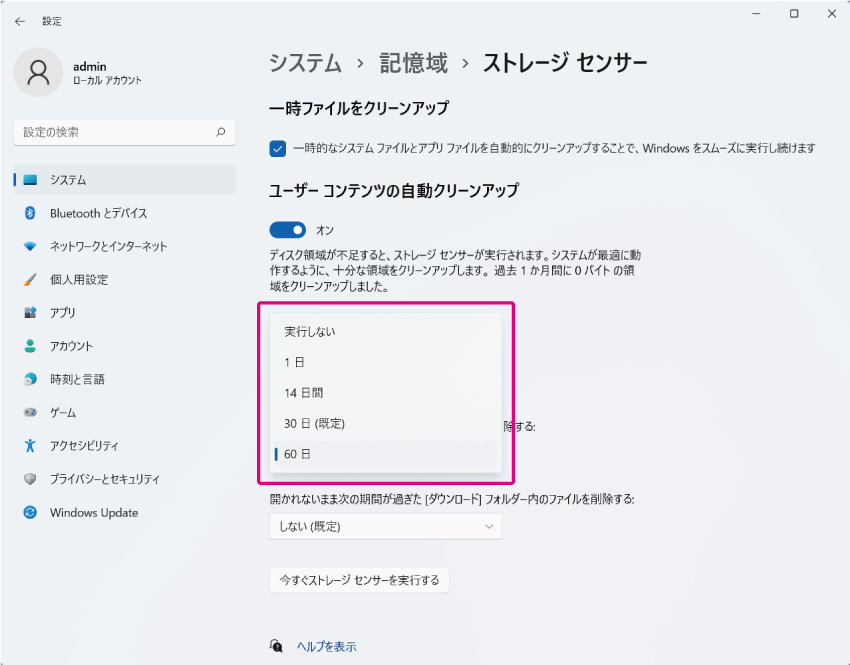Uncheck the temporary files cleanup checkbox
The width and height of the screenshot is (850, 665).
278,149
